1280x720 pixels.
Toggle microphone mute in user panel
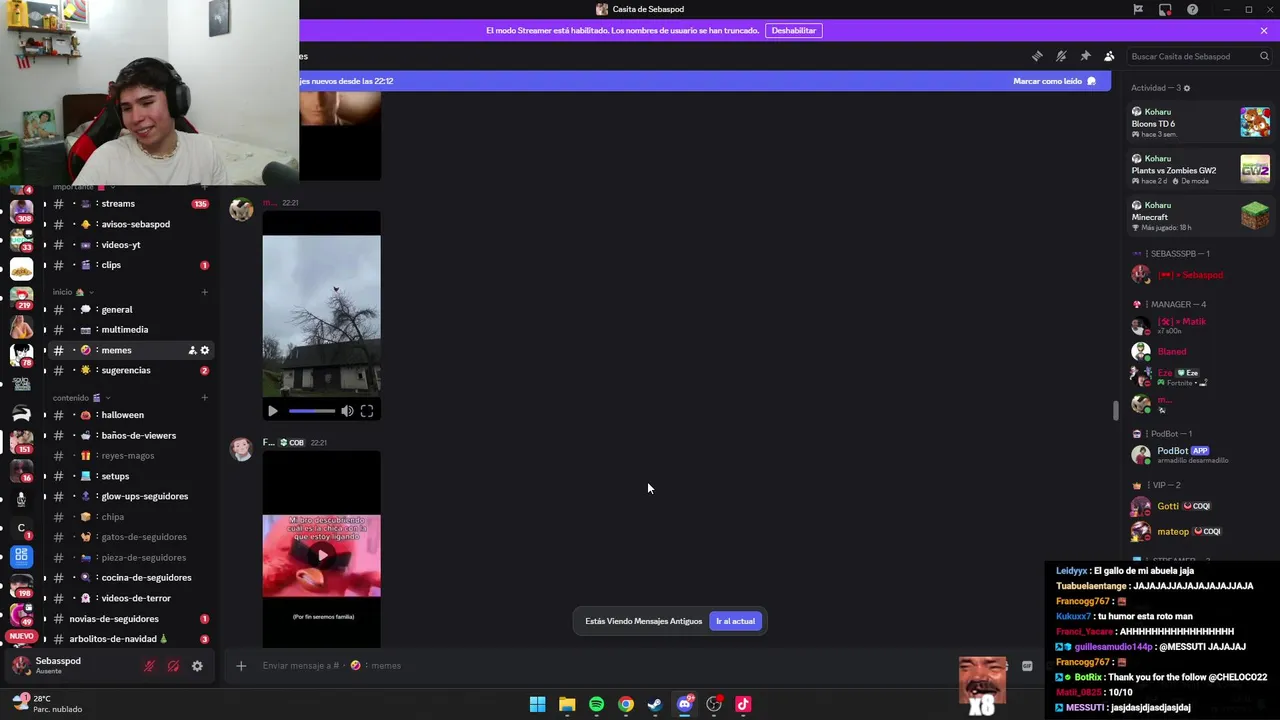coord(149,666)
